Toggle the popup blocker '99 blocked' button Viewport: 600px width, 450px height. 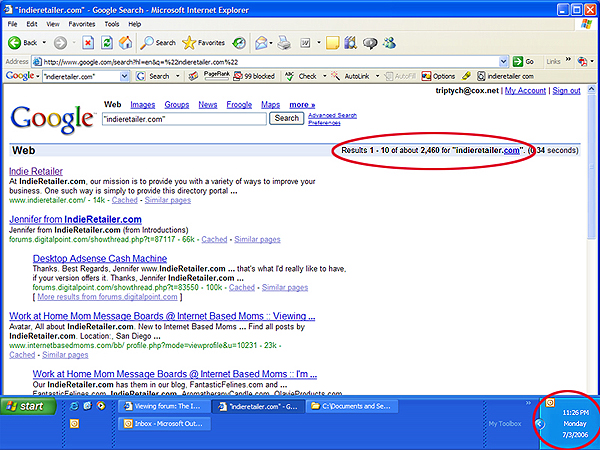[x=254, y=76]
